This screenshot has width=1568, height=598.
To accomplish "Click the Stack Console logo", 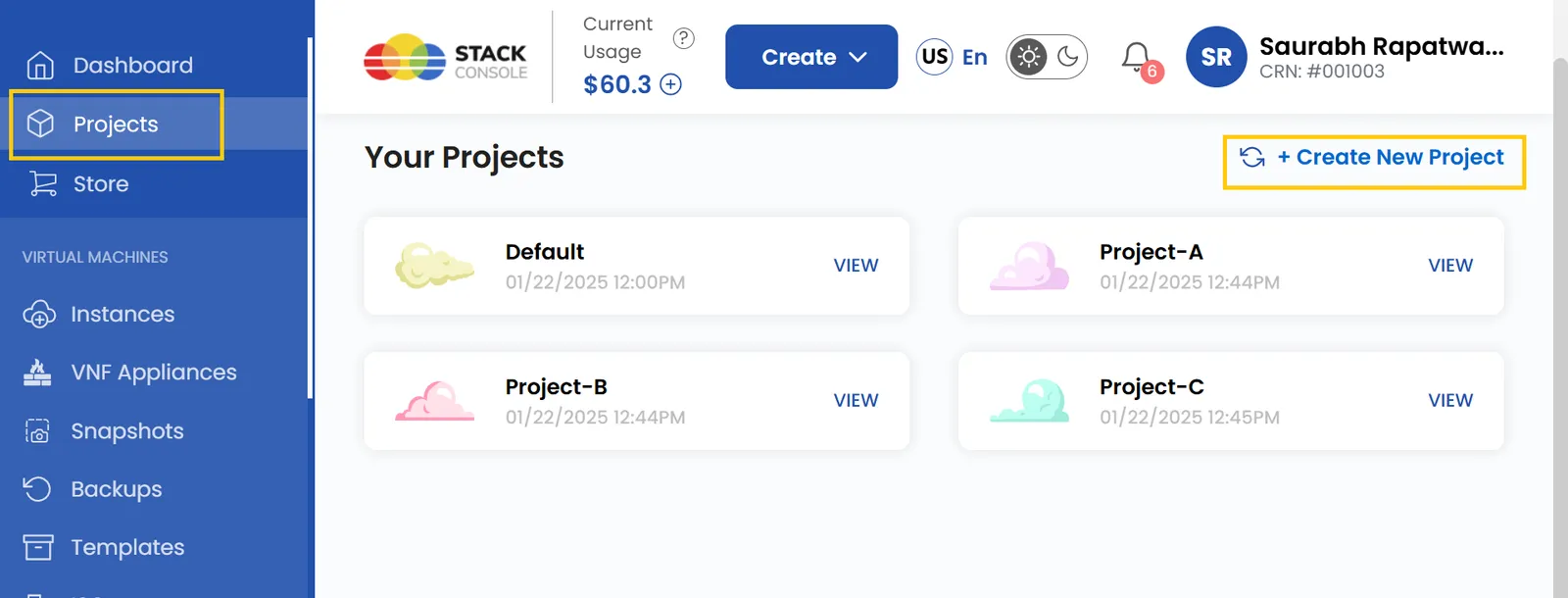I will [x=445, y=57].
